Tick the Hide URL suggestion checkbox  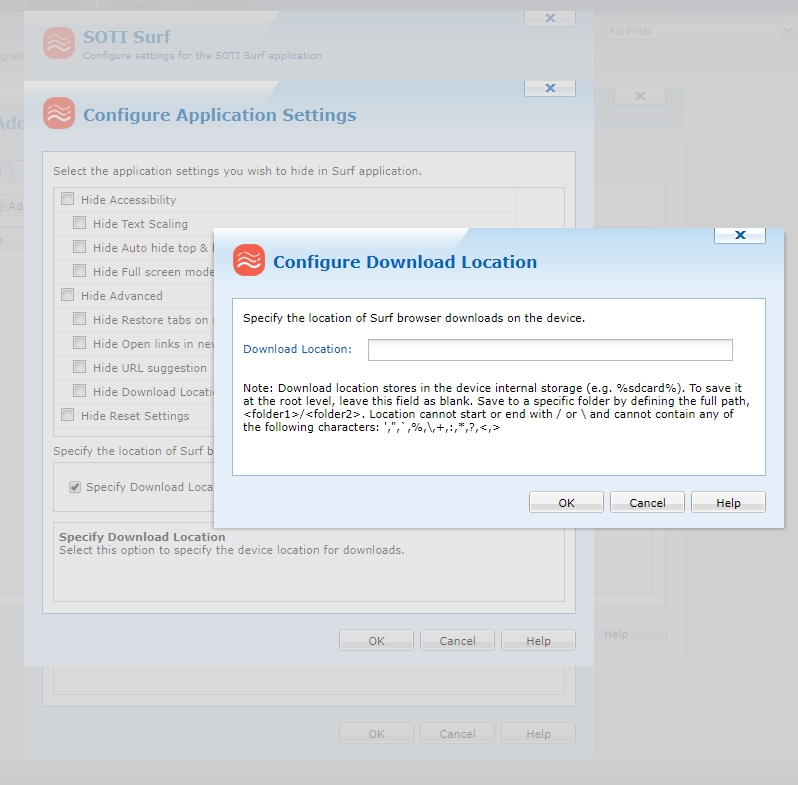(79, 366)
